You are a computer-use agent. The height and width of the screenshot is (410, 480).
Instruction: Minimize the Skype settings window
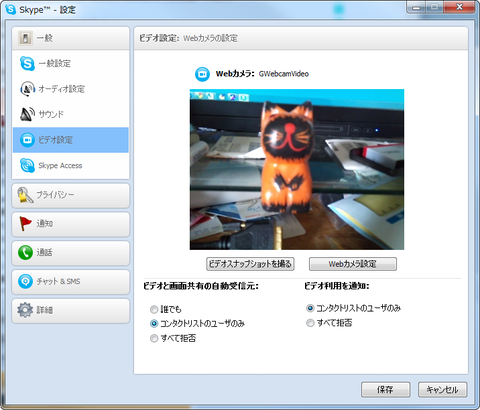[416, 7]
